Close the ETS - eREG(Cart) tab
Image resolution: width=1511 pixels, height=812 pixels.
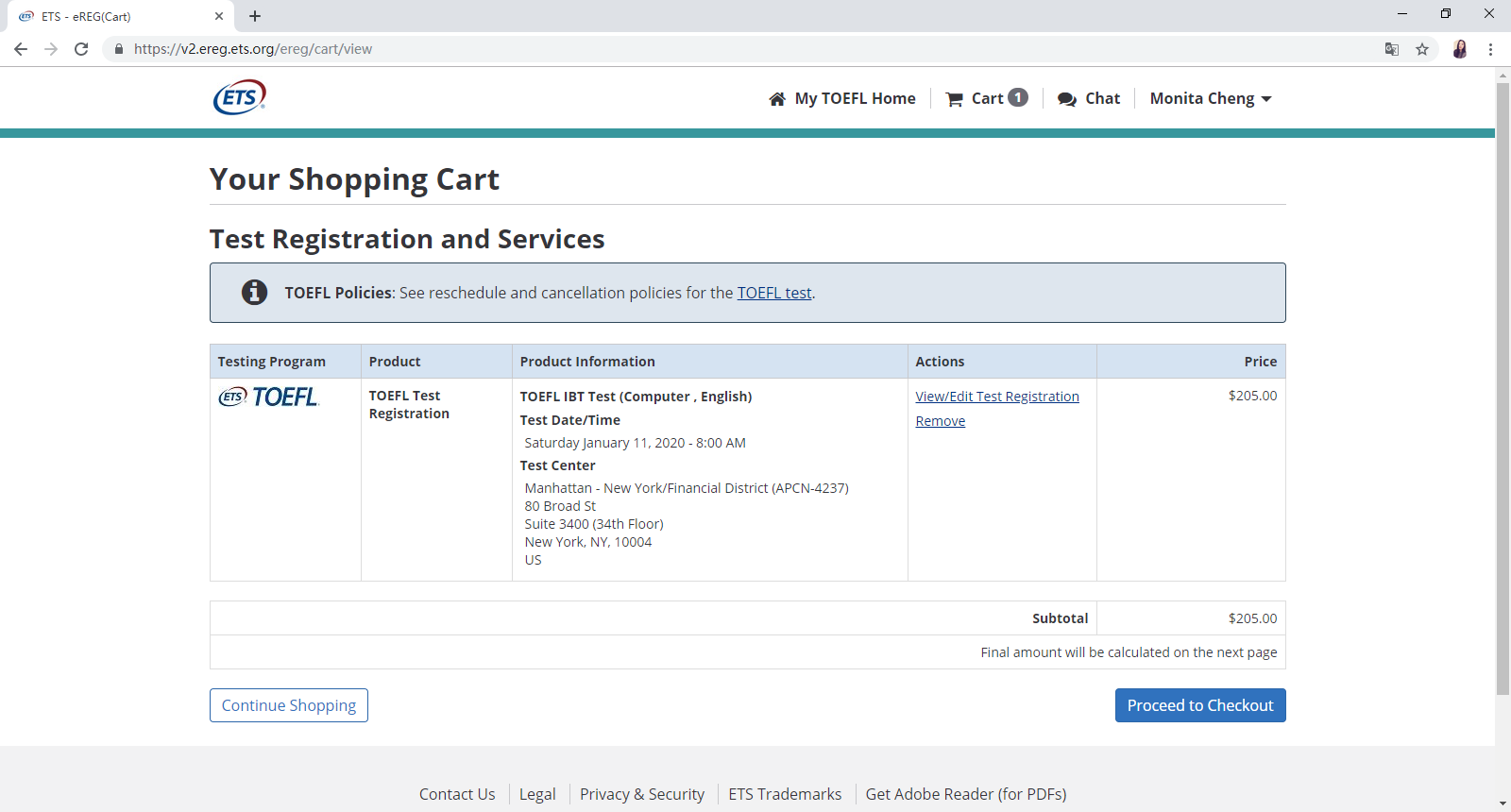pyautogui.click(x=219, y=16)
